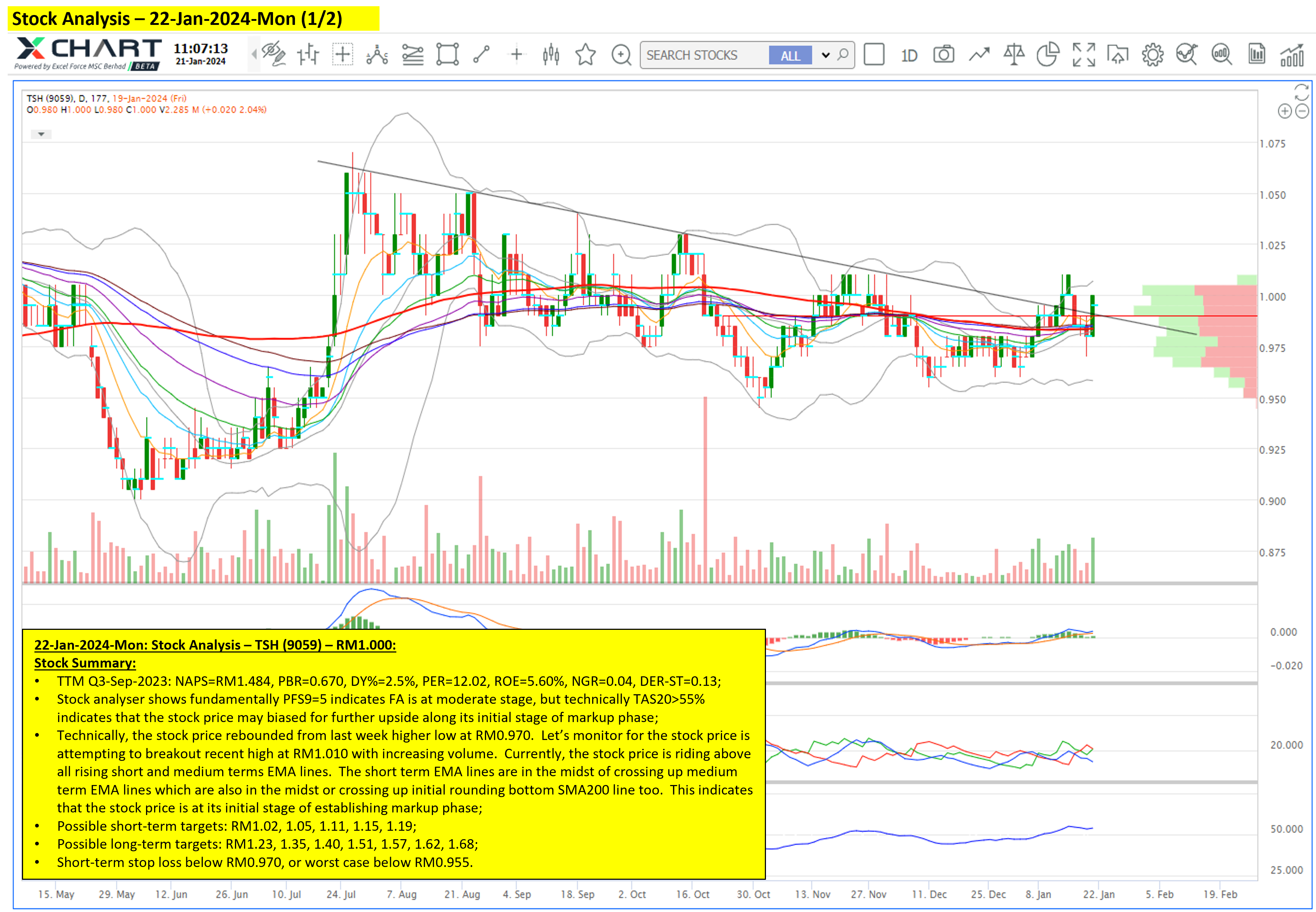This screenshot has height=912, width=1316.
Task: Click the star favorites icon
Action: click(x=585, y=55)
